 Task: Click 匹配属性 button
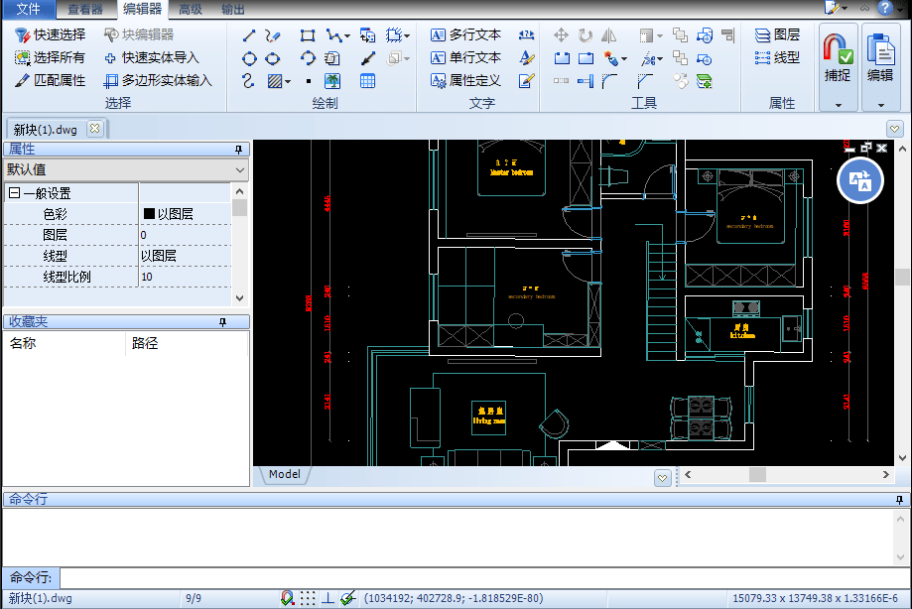click(51, 80)
